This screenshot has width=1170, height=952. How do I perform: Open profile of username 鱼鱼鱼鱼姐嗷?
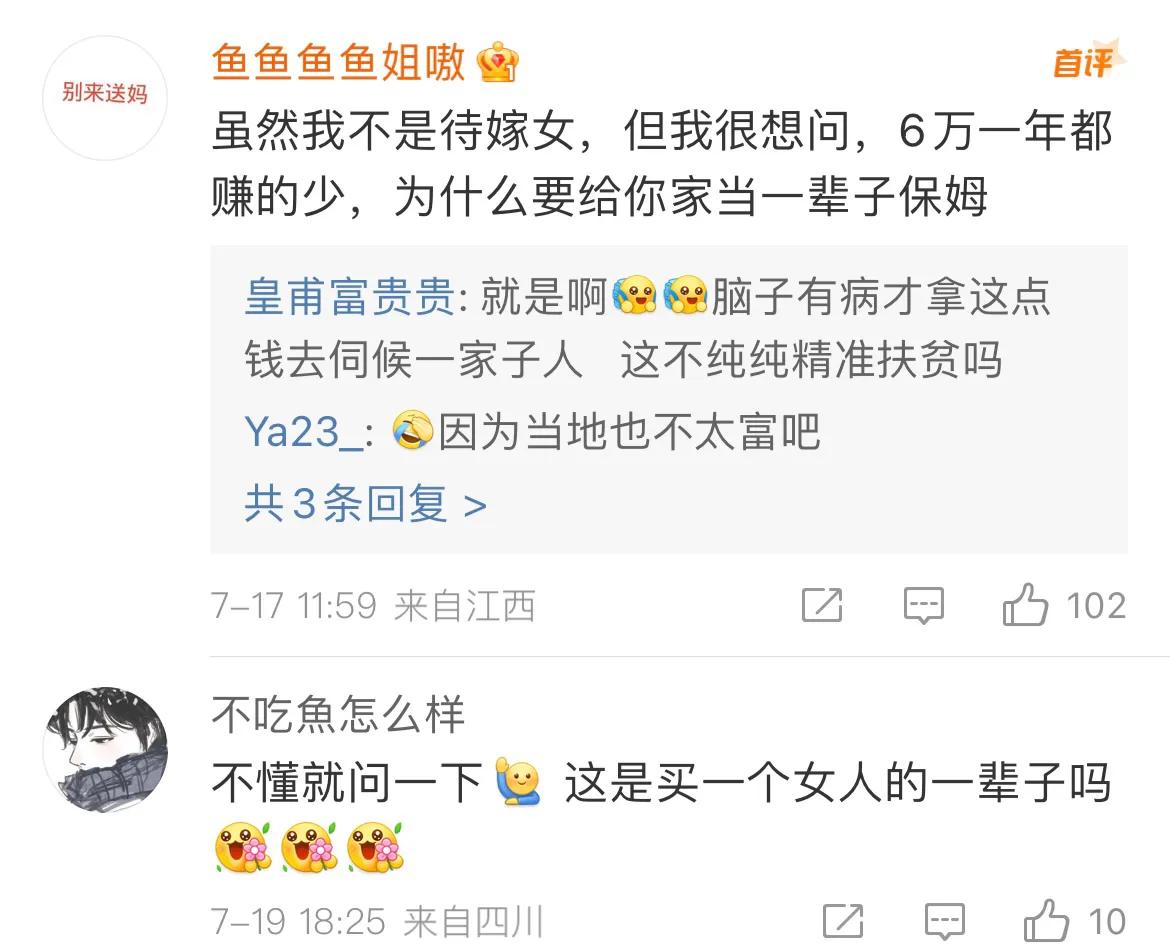338,62
